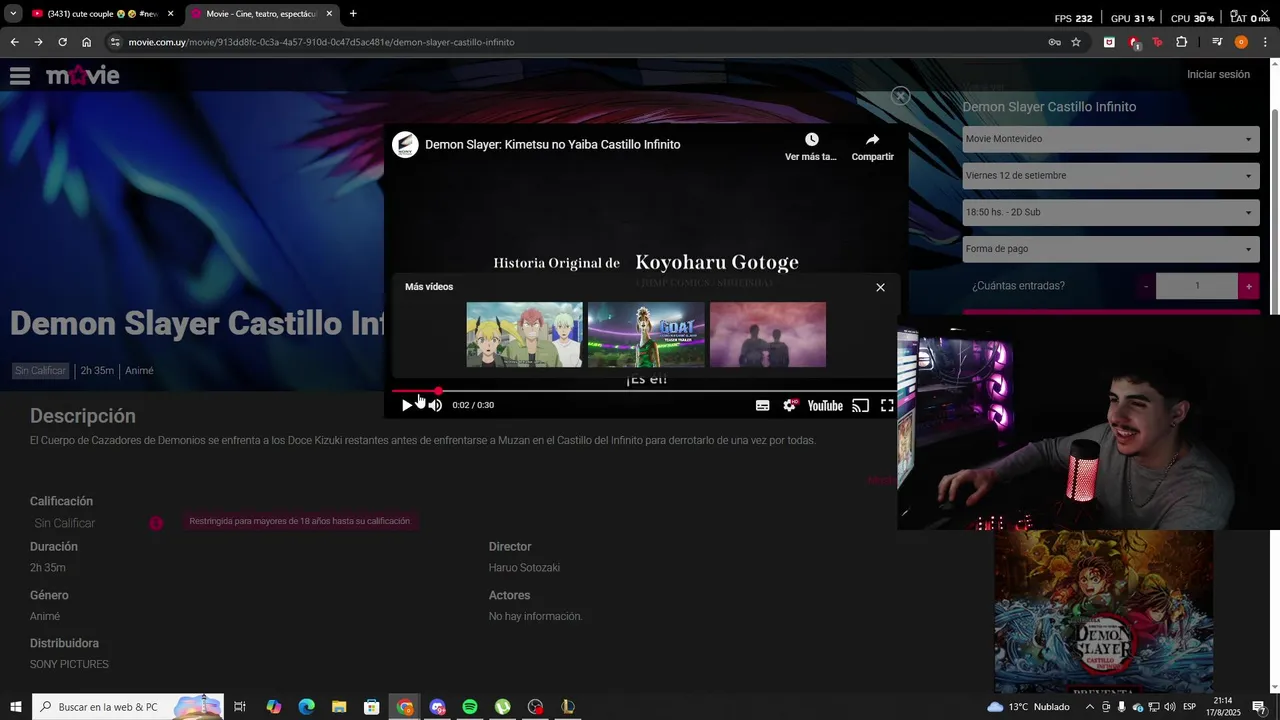
Task: Click the Compartir share arrow
Action: [872, 140]
